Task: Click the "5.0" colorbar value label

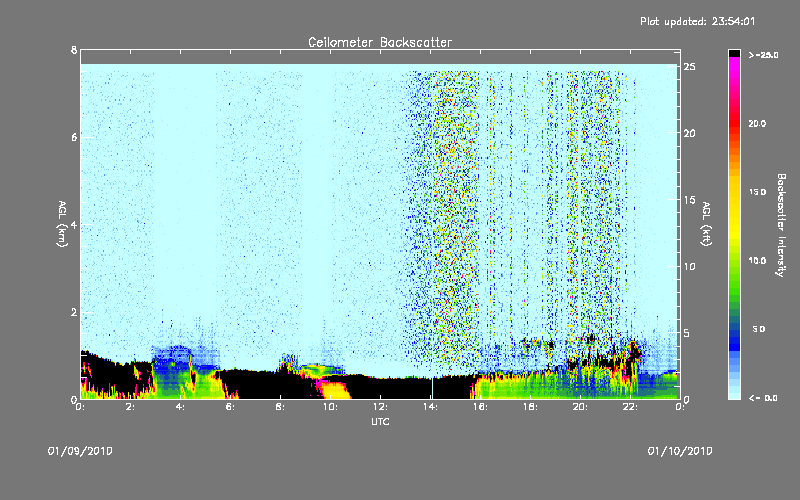Action: pyautogui.click(x=759, y=329)
